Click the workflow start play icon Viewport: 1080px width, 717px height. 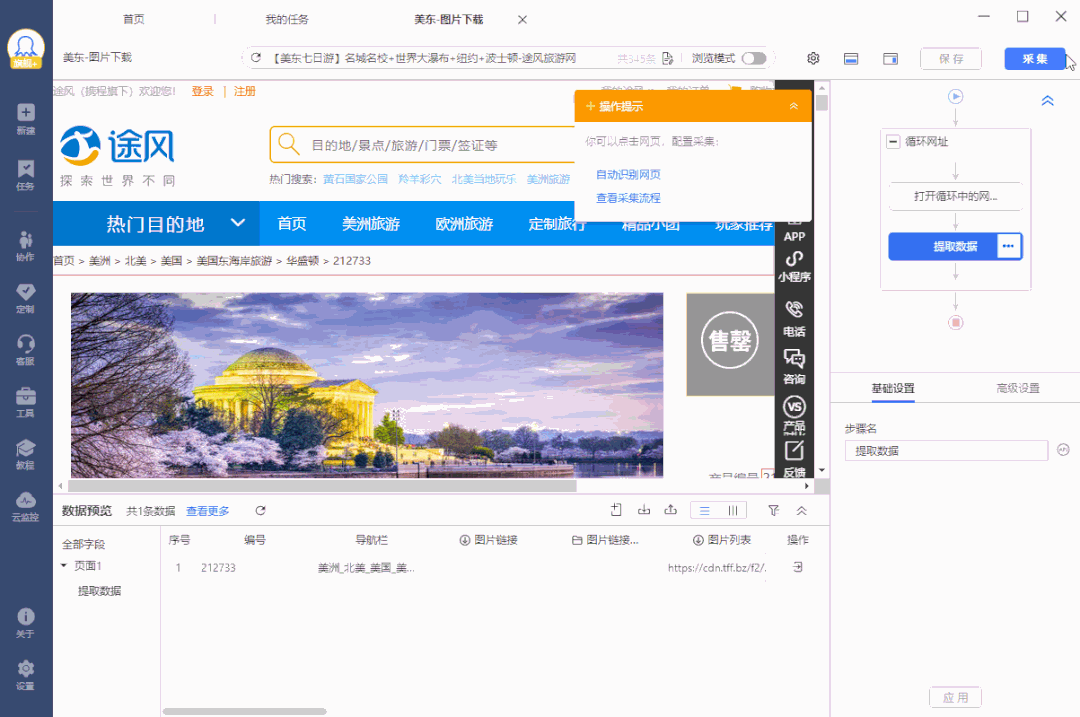tap(956, 97)
